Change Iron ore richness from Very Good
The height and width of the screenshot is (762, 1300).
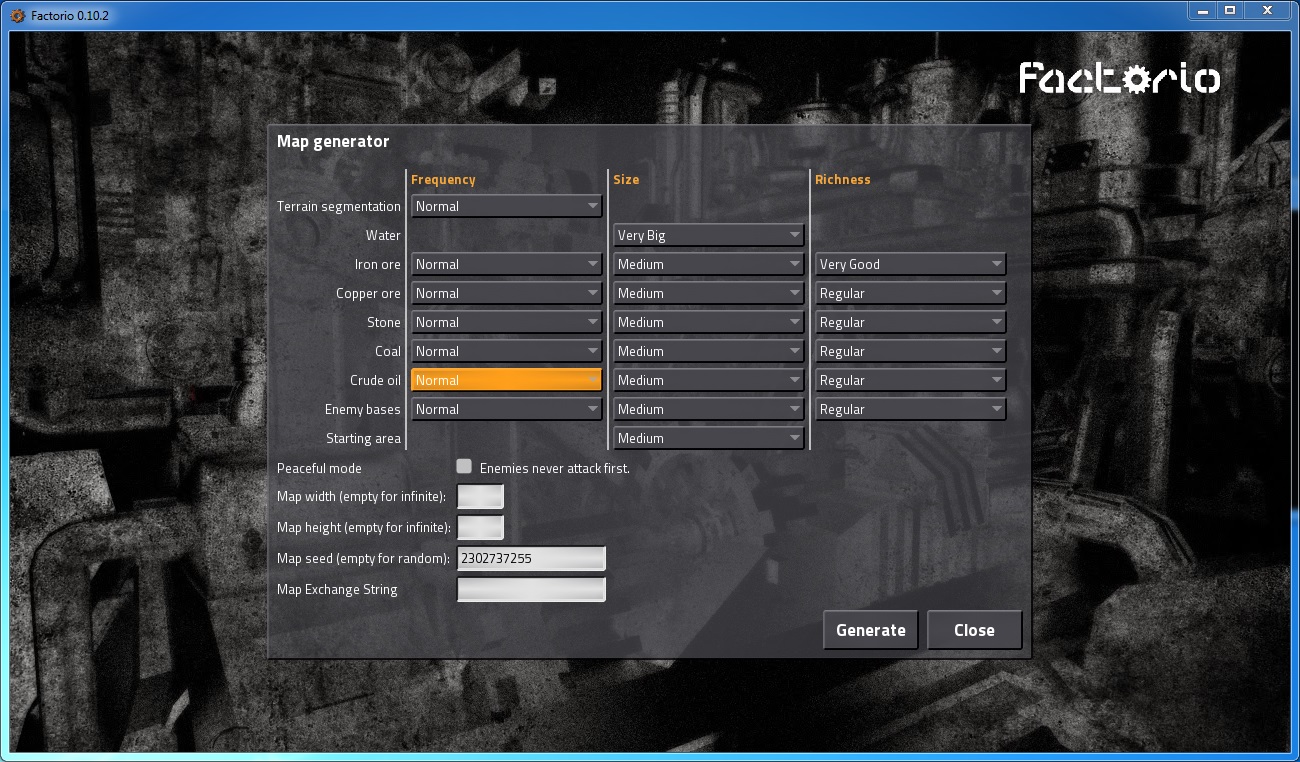910,265
